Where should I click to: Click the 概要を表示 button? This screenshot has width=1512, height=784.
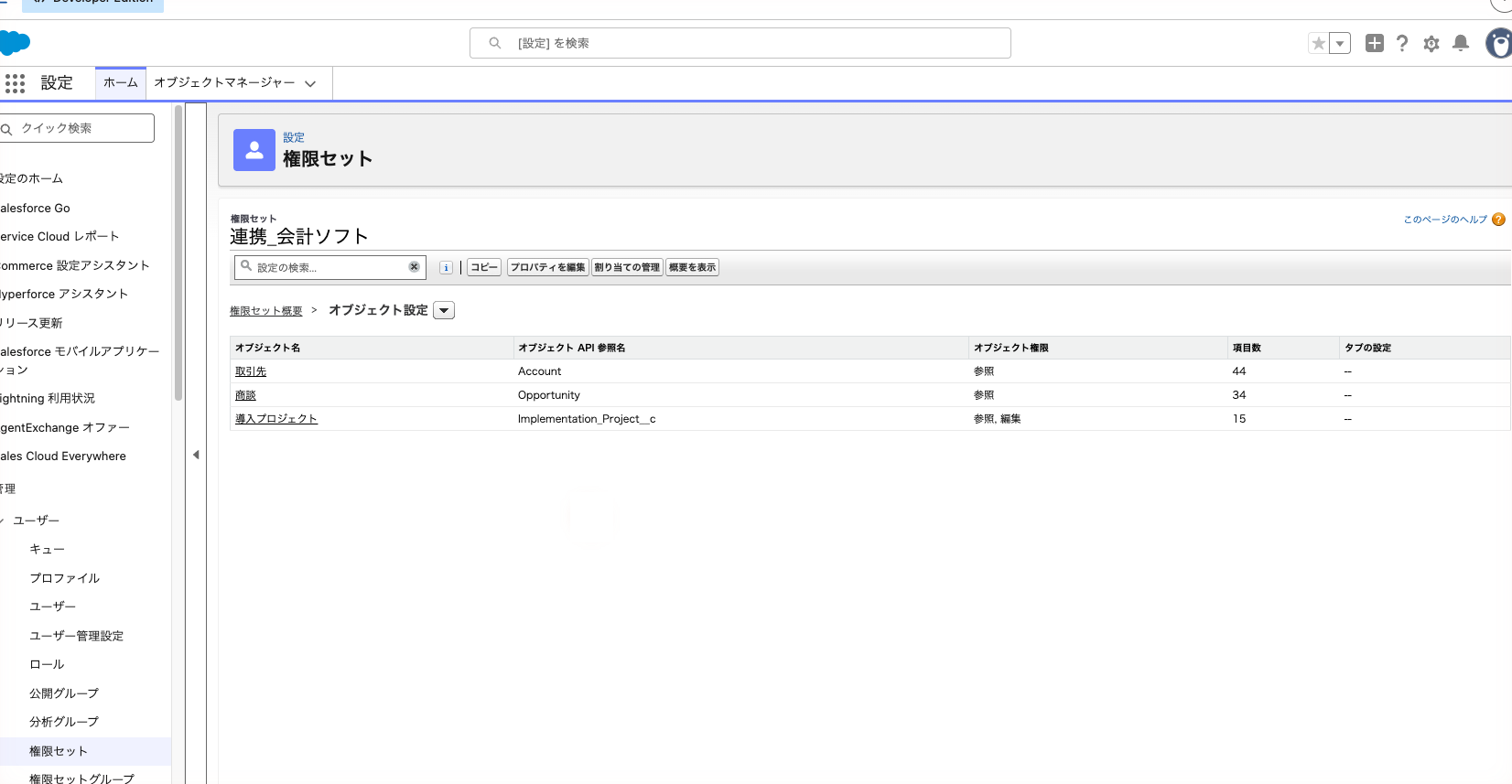click(692, 267)
